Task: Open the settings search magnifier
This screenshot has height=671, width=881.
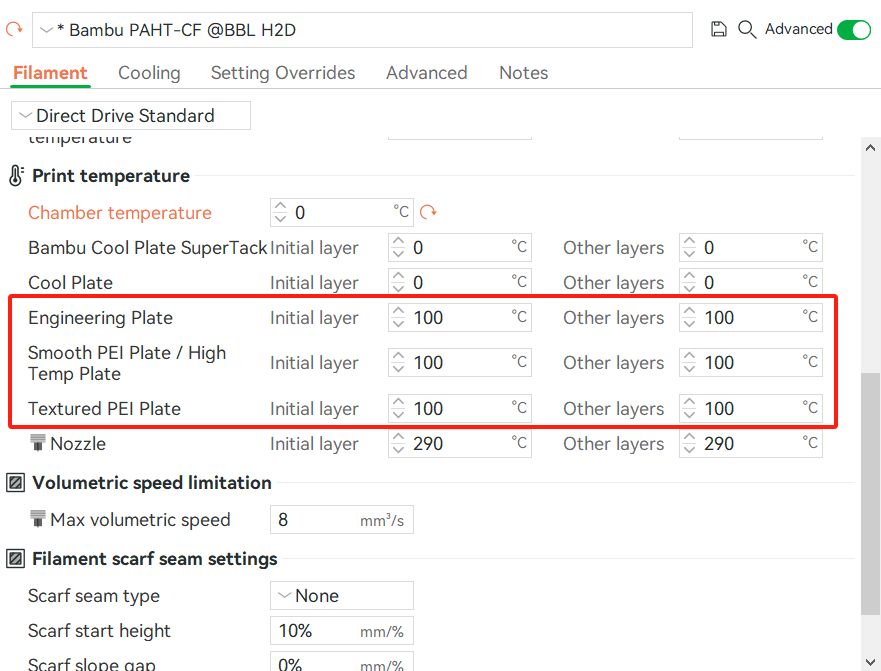Action: (747, 29)
